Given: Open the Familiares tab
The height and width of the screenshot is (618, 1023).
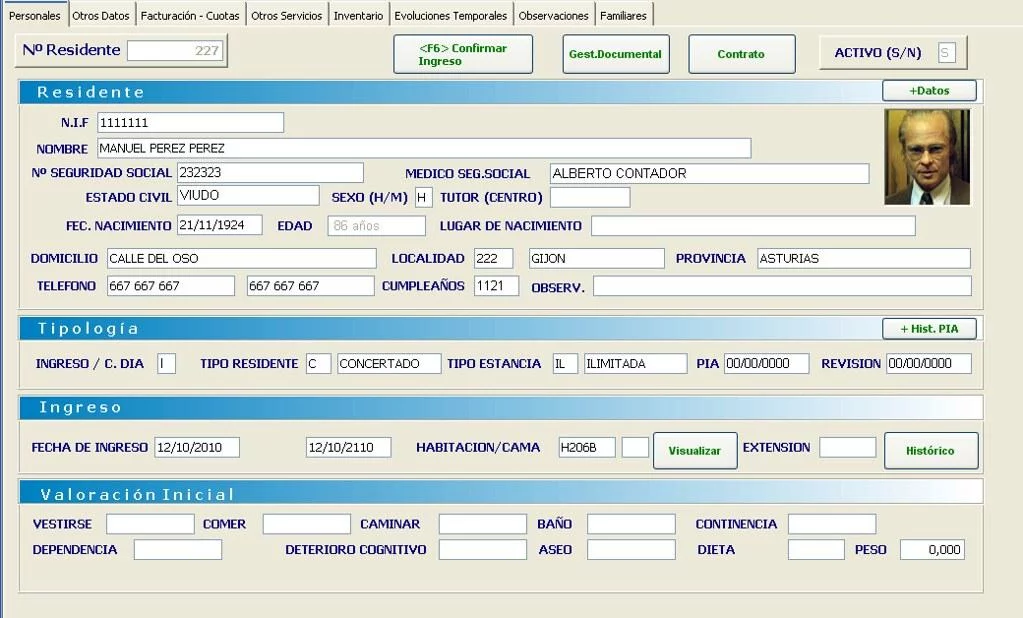Looking at the screenshot, I should coord(624,15).
